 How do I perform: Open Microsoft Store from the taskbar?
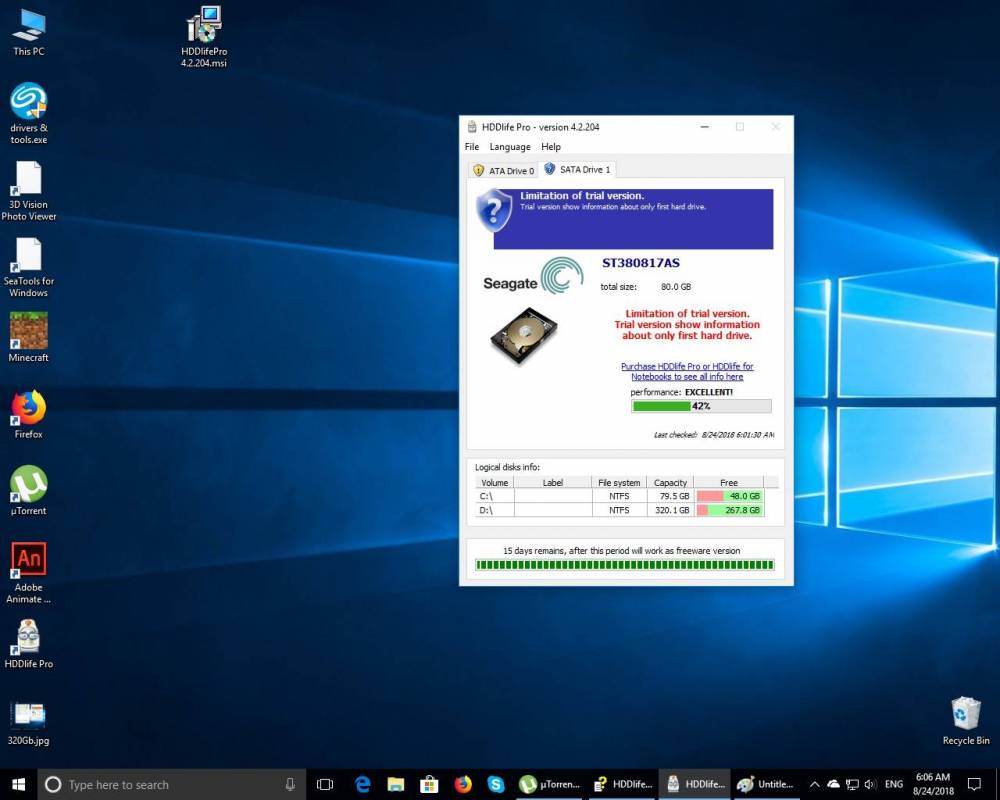pos(429,784)
